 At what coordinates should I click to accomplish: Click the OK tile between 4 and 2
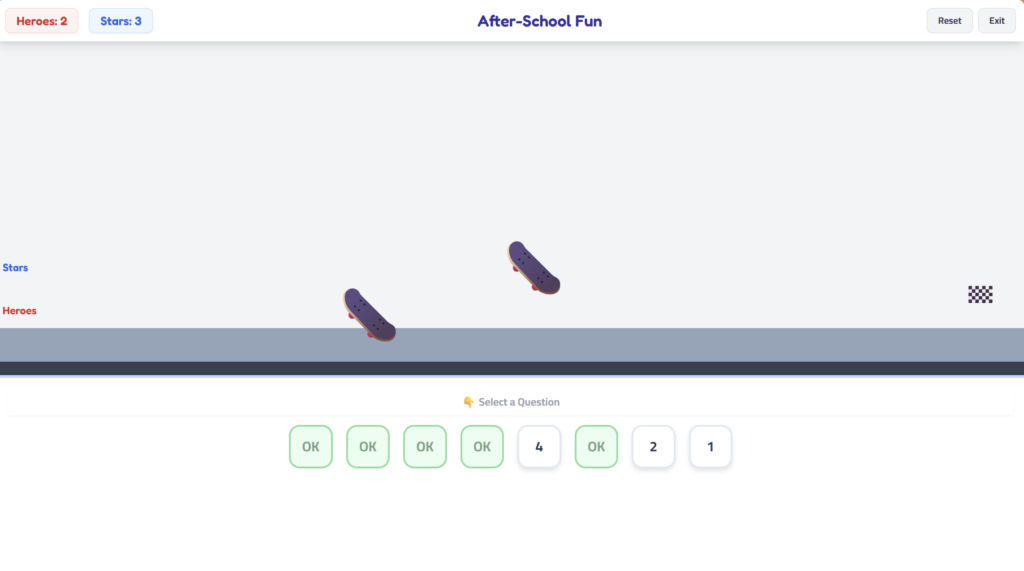click(x=596, y=447)
